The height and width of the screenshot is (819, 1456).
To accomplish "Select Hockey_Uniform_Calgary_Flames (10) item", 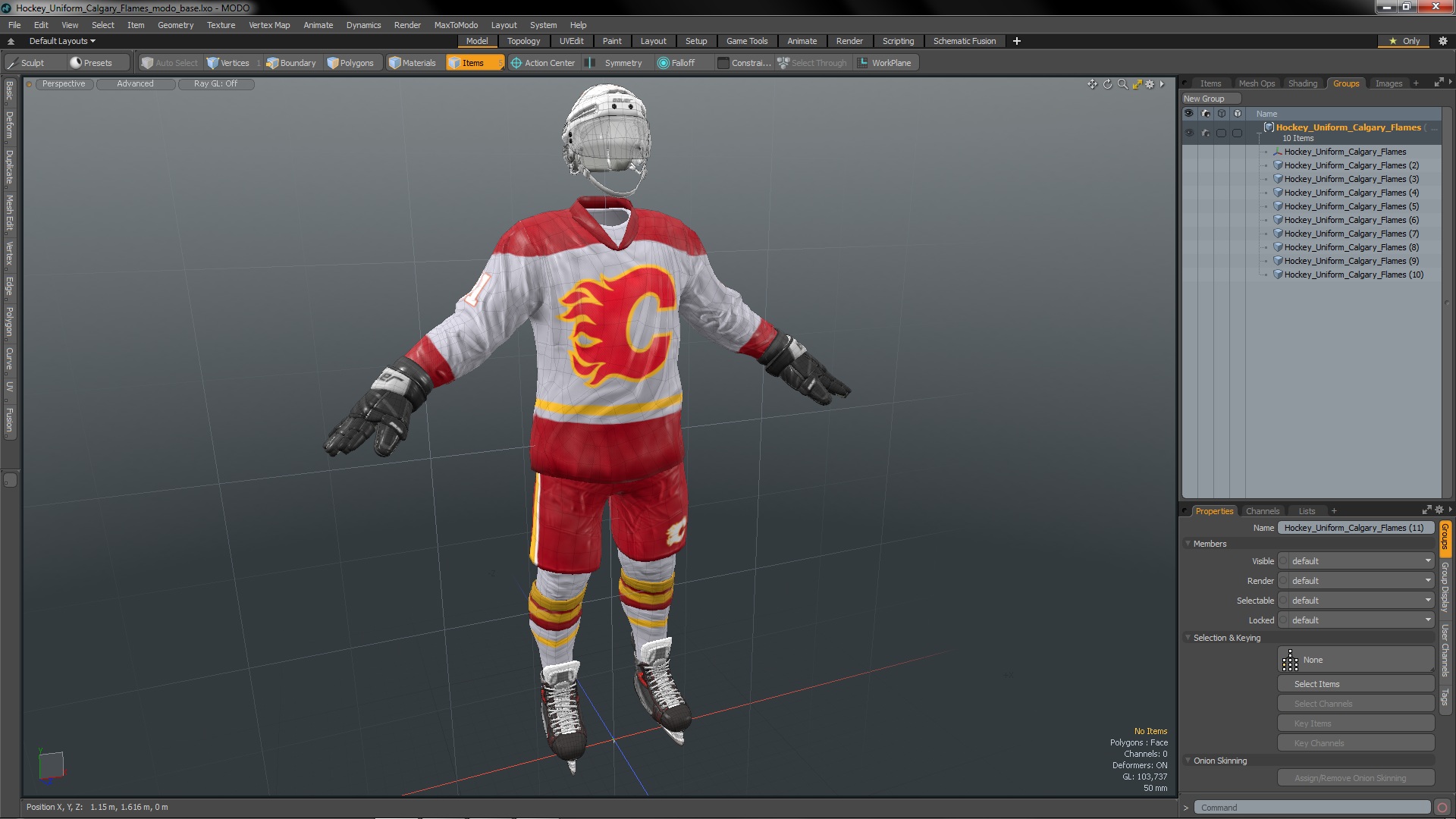I will [x=1353, y=275].
